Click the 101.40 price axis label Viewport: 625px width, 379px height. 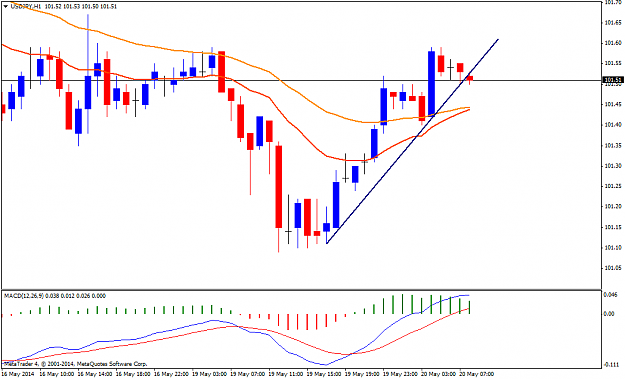coord(613,125)
